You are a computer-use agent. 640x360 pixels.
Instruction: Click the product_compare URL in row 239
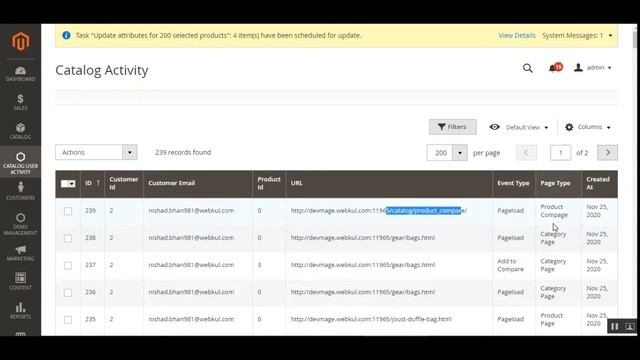coord(378,211)
